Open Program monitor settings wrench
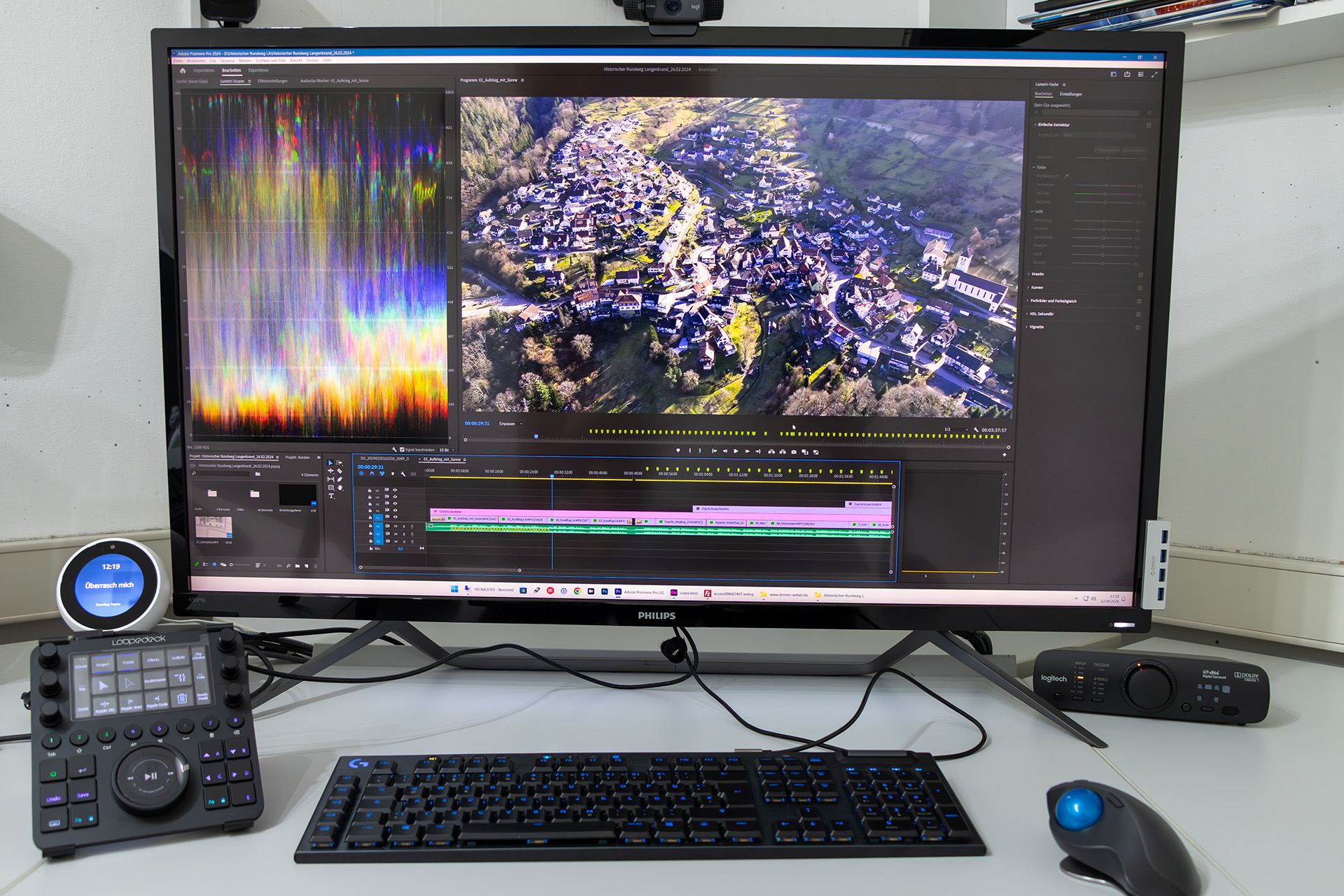 pyautogui.click(x=976, y=429)
